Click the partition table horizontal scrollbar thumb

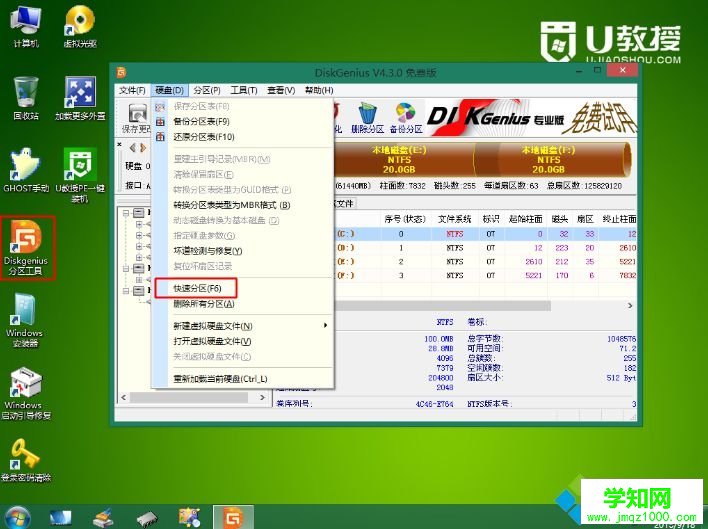442,306
